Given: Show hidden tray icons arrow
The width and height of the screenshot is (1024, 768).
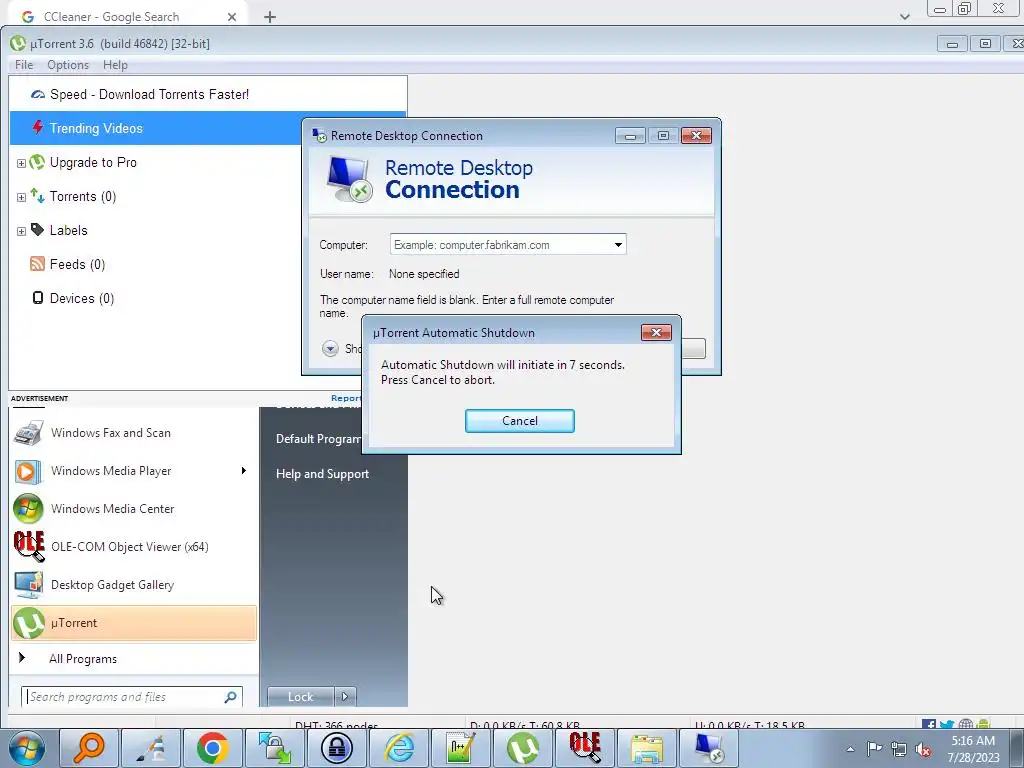Looking at the screenshot, I should pyautogui.click(x=850, y=749).
